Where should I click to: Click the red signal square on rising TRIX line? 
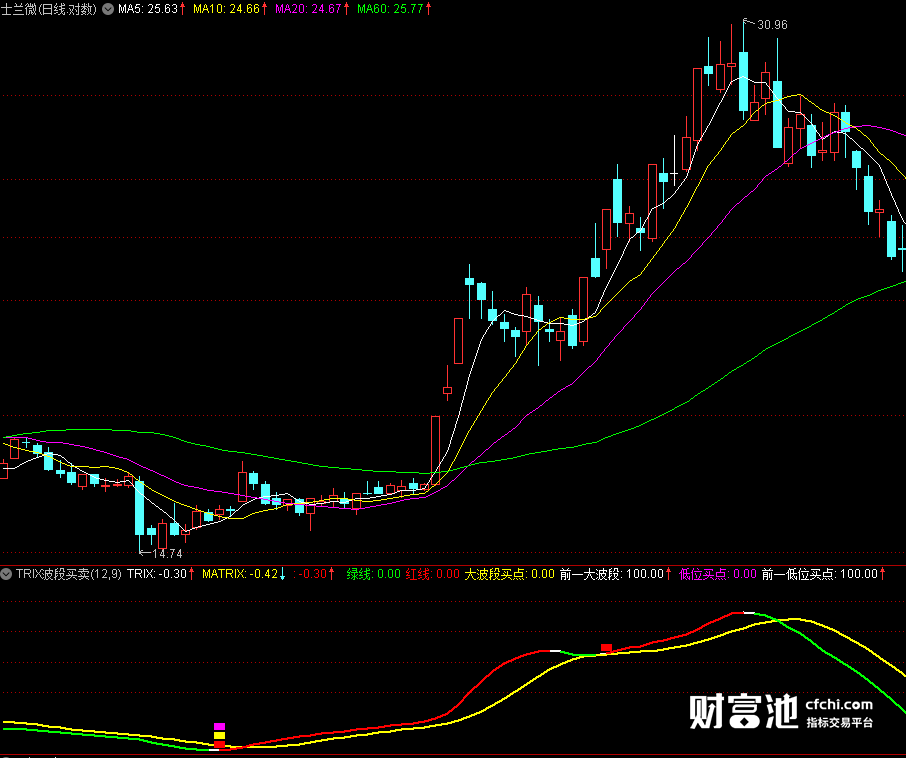tap(606, 648)
